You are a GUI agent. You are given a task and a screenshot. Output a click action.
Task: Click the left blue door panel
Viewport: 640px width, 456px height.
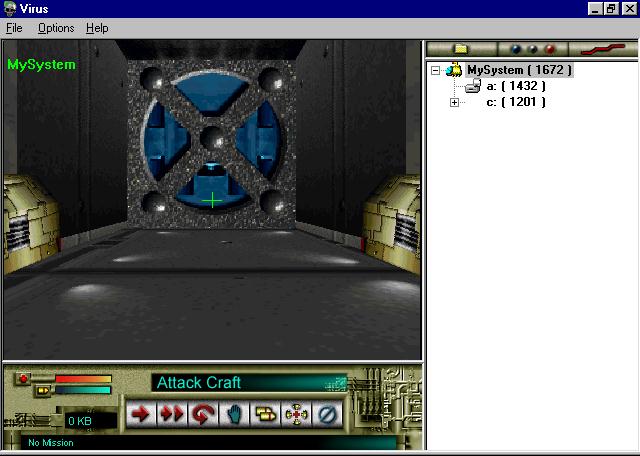(x=165, y=140)
